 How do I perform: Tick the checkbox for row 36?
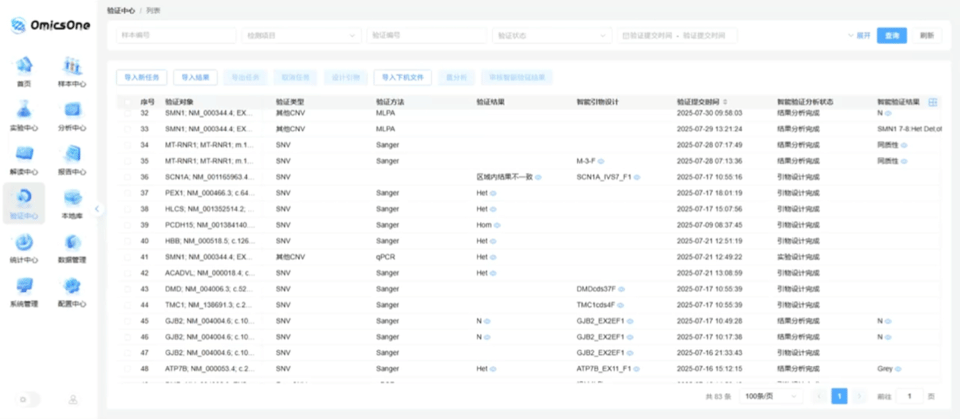[127, 177]
